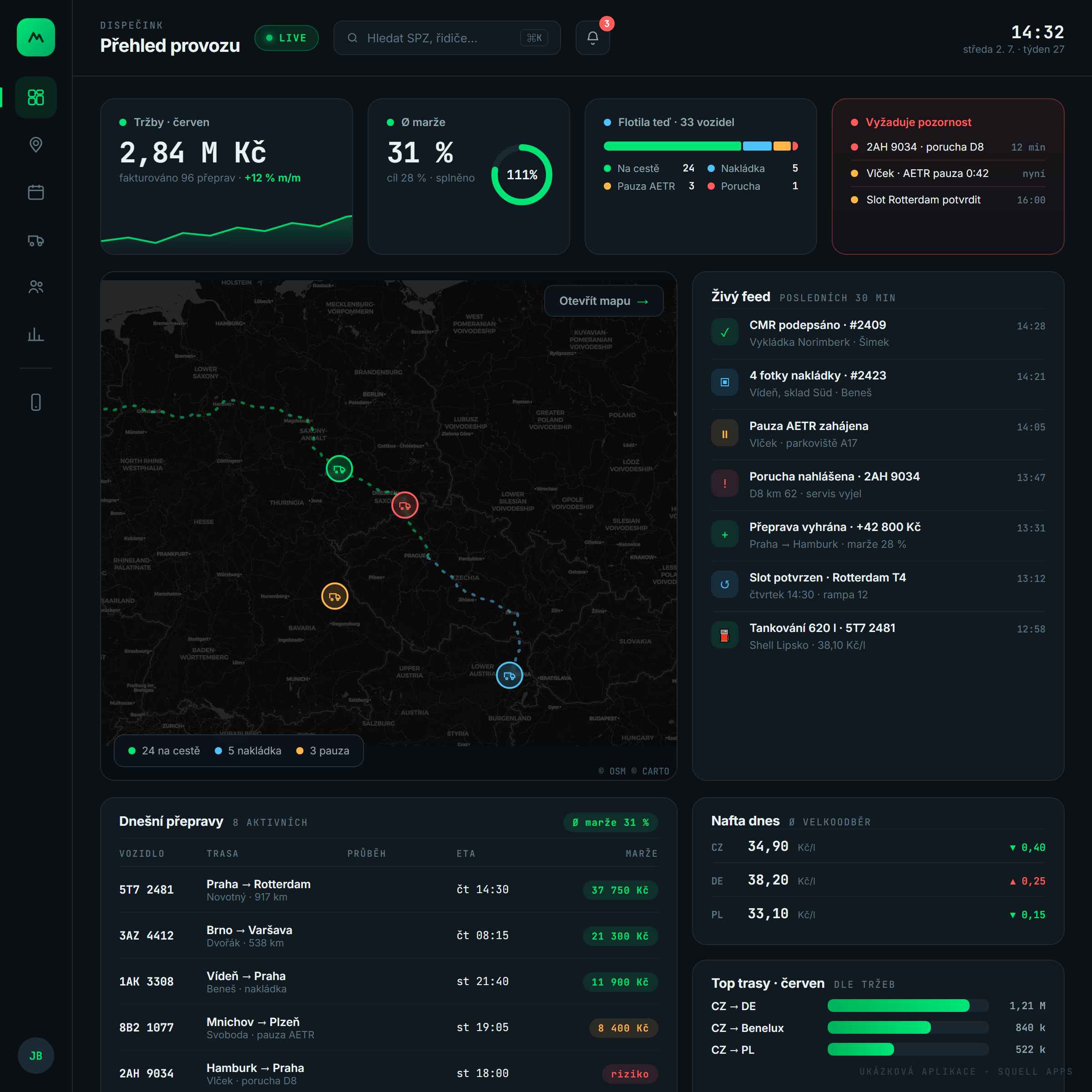Open the dashboard grid sidebar icon
Screen dimensions: 1092x1092
(35, 97)
